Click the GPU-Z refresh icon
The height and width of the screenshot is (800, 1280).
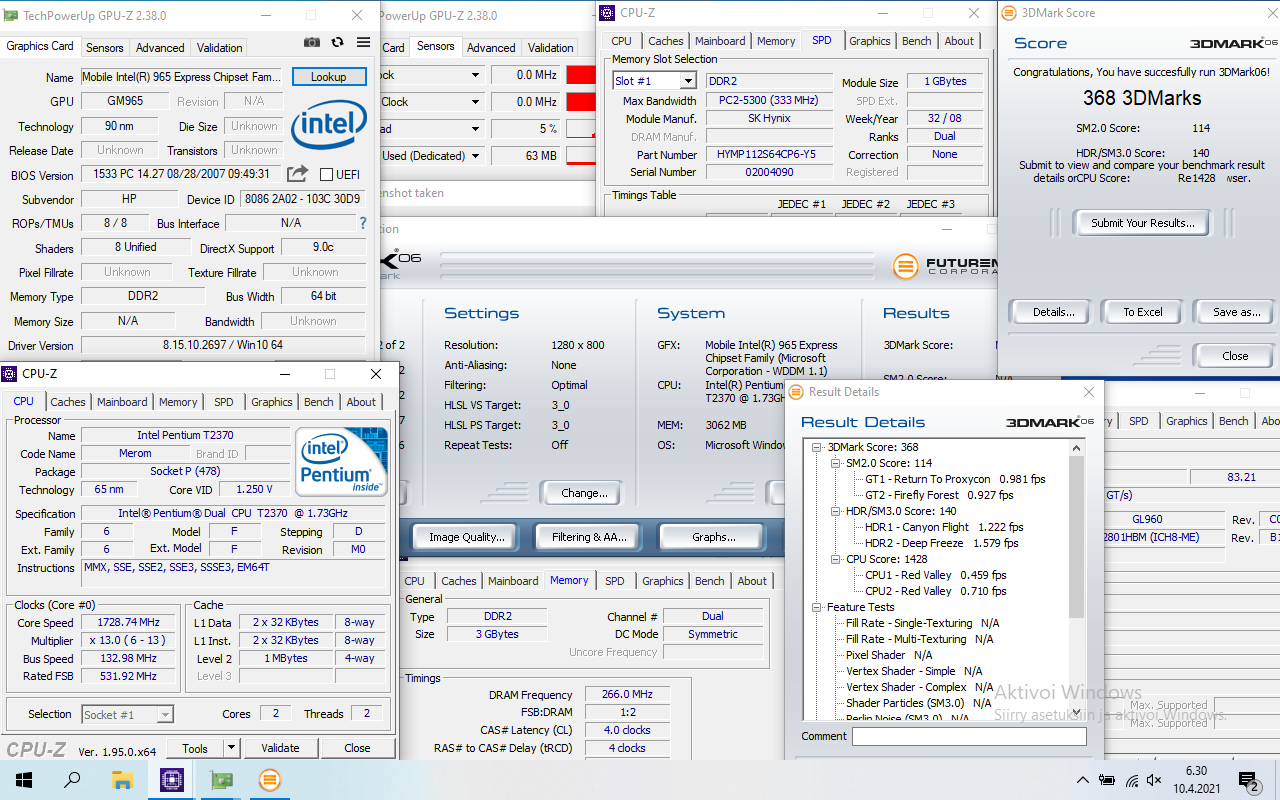[x=337, y=43]
